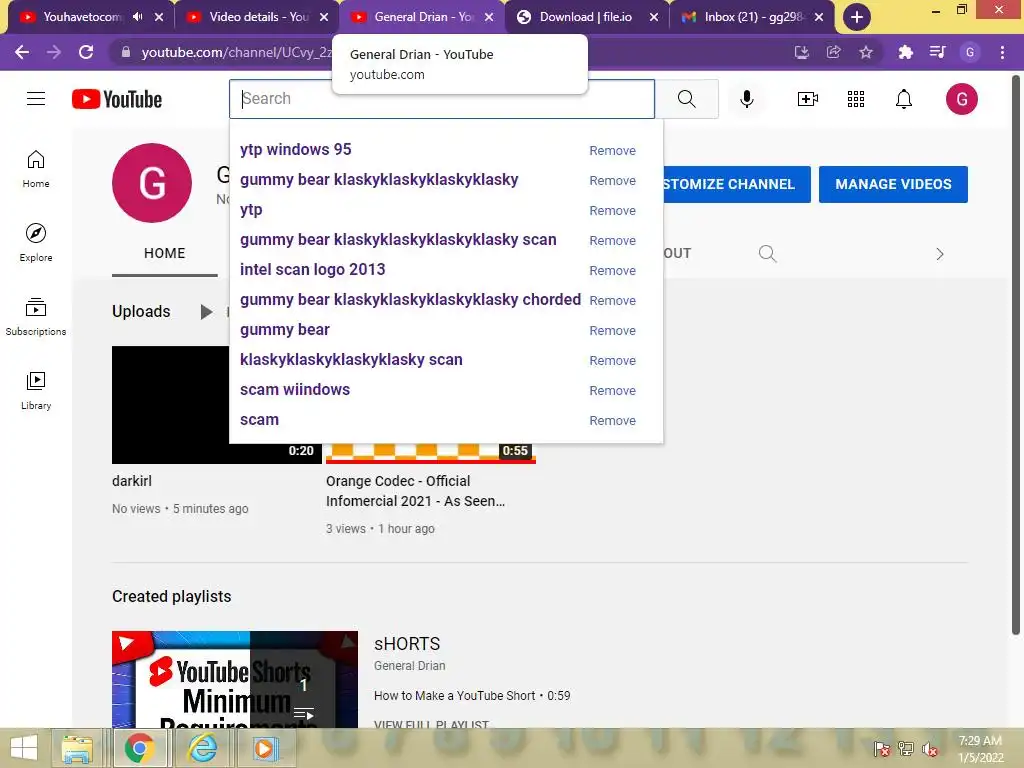The height and width of the screenshot is (768, 1024).
Task: Click the G channel avatar picture
Action: pos(152,183)
